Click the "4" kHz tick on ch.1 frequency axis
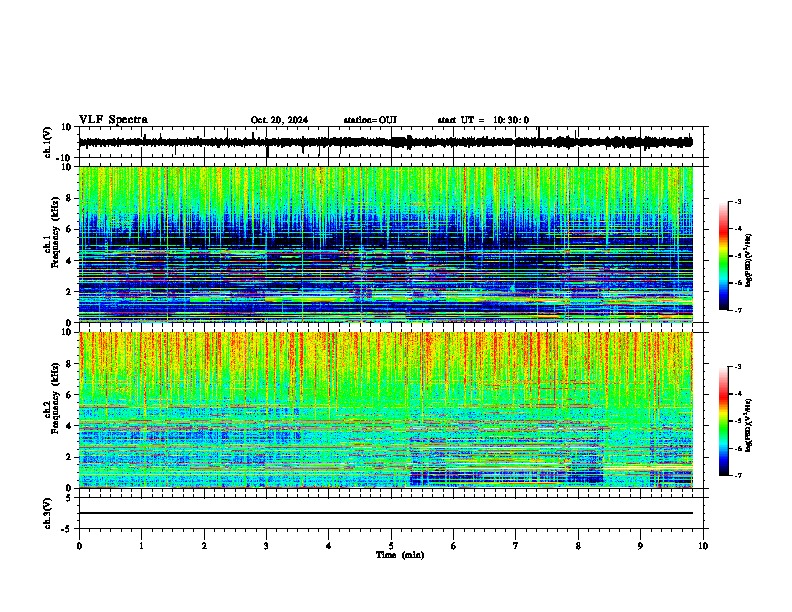This screenshot has width=792, height=612. (69, 261)
